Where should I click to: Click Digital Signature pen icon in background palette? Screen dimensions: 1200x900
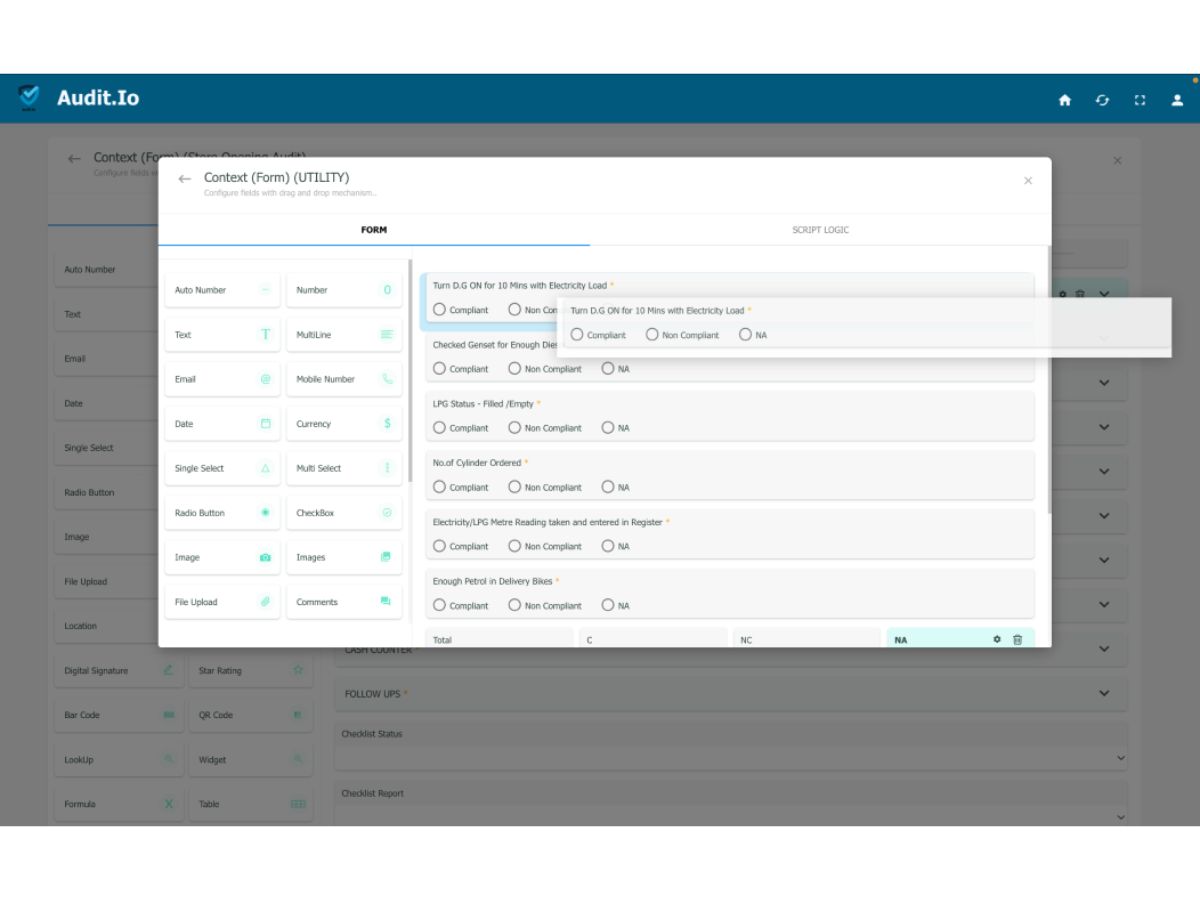168,670
